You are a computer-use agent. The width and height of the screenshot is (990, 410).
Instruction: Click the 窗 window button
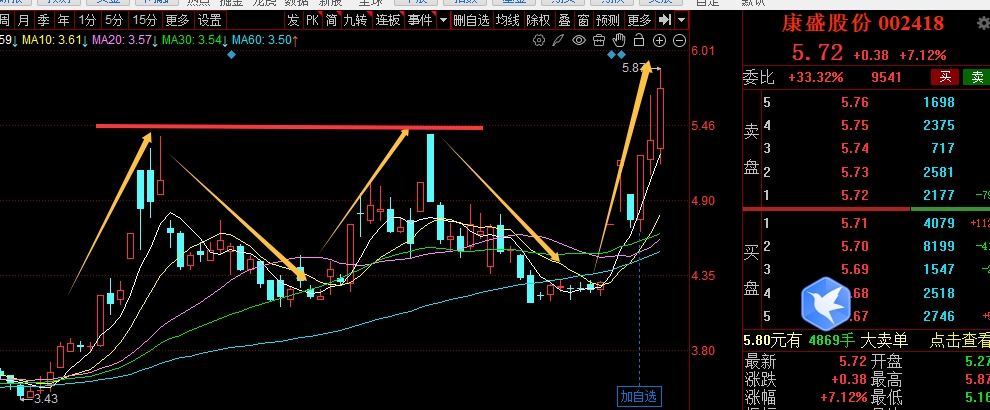(x=583, y=20)
